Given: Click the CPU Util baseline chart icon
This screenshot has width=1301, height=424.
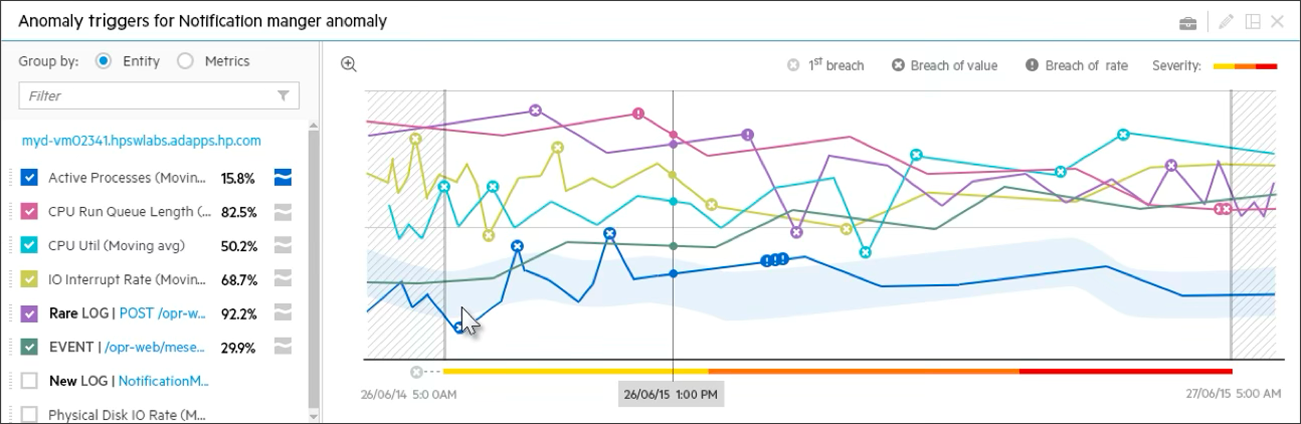Looking at the screenshot, I should (x=283, y=246).
